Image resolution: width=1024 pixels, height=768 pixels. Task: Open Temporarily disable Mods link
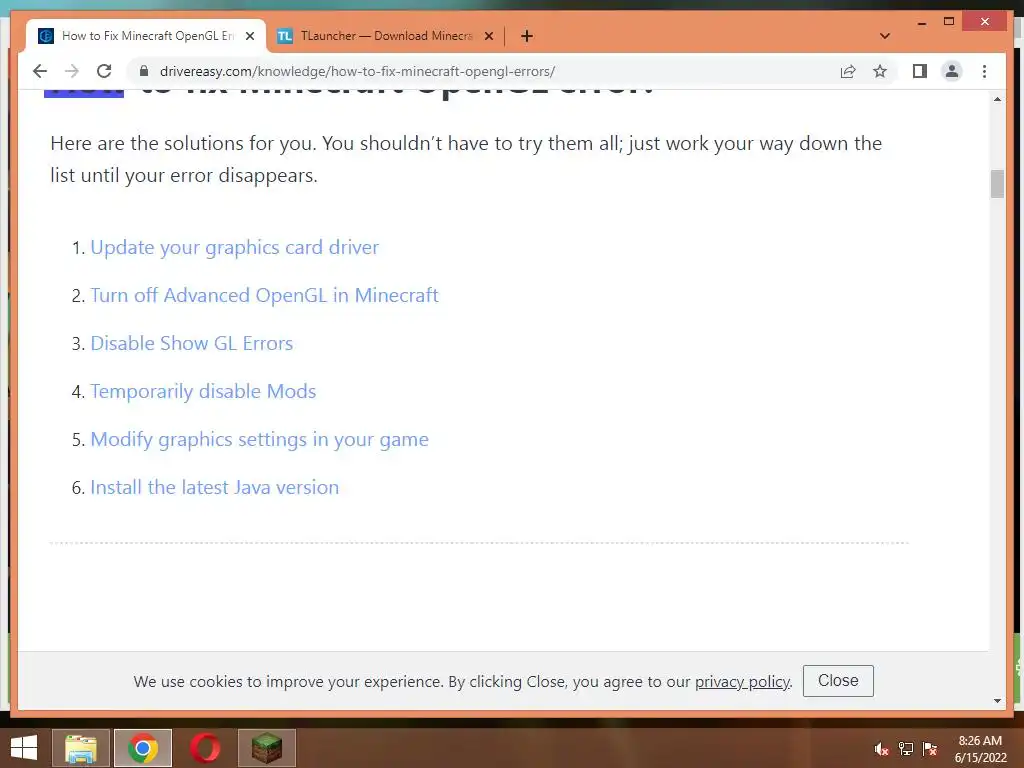(x=203, y=391)
